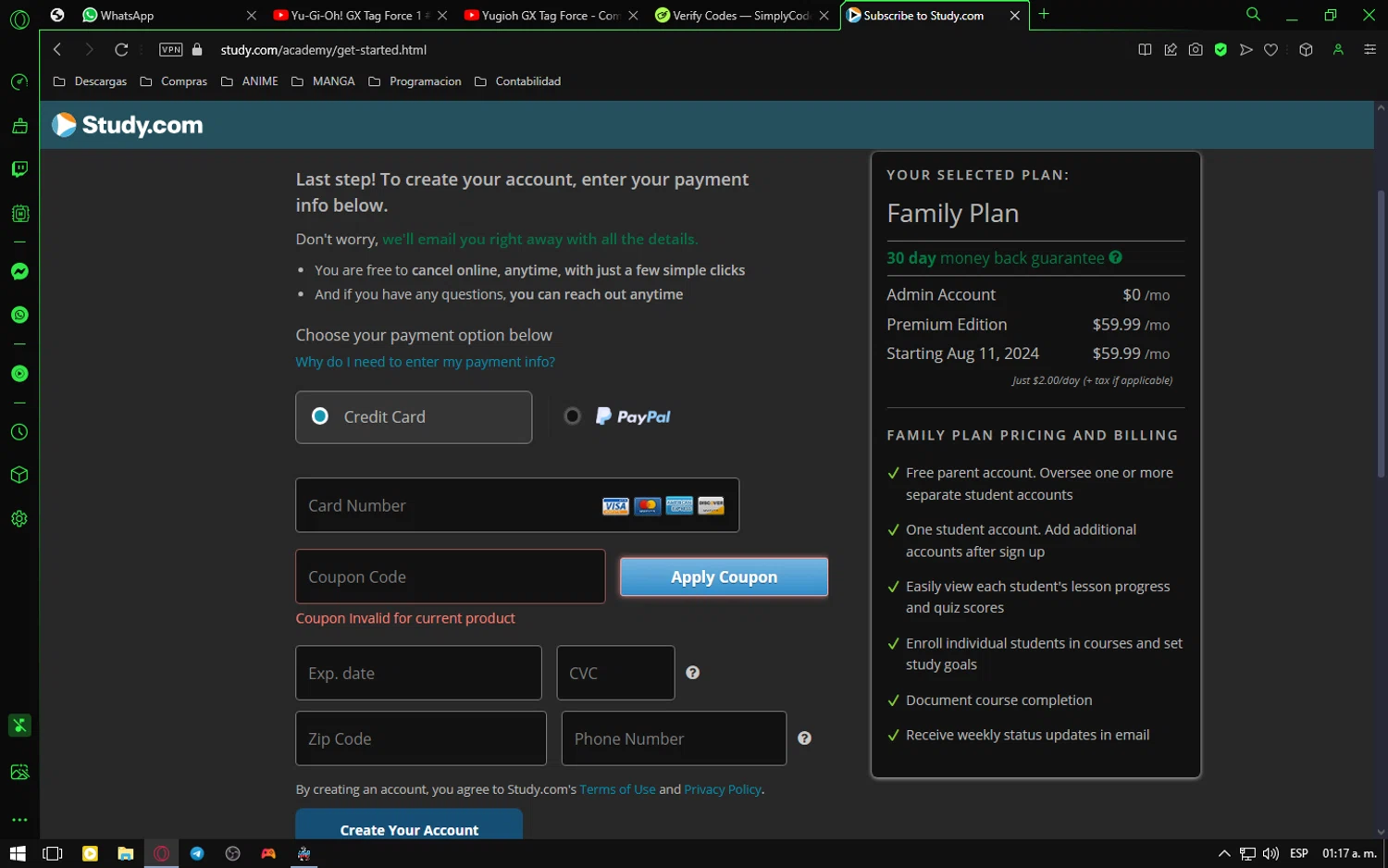Toggle the VPN badge in address bar
Screen dimensions: 1388x868
[171, 50]
